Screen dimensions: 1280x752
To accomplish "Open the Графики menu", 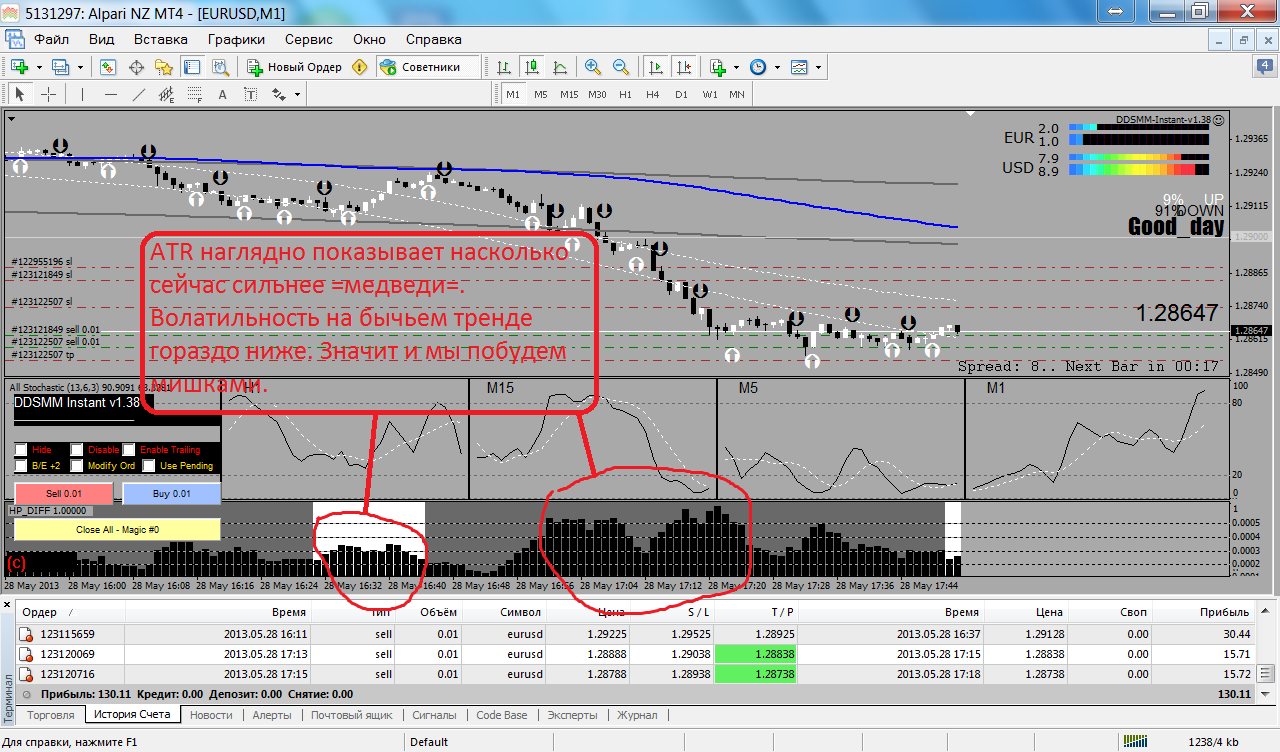I will point(236,40).
